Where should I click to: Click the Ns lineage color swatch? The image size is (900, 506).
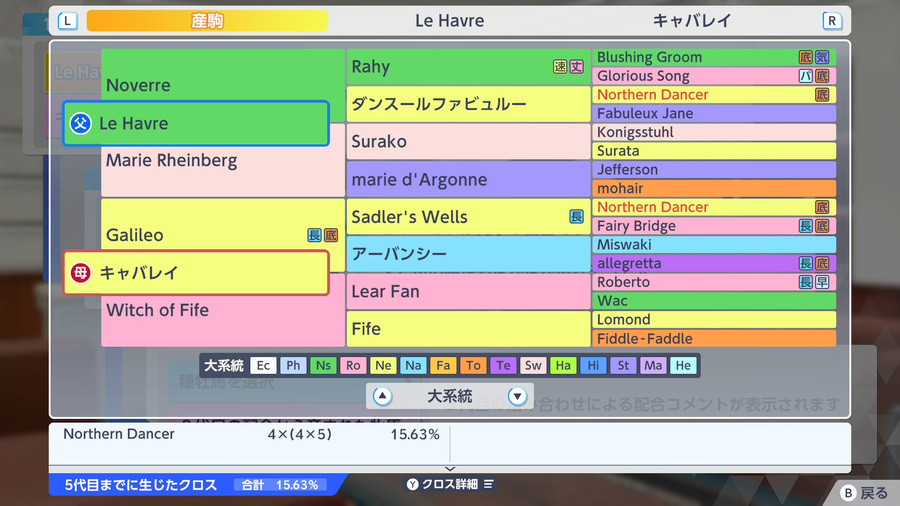(x=323, y=365)
